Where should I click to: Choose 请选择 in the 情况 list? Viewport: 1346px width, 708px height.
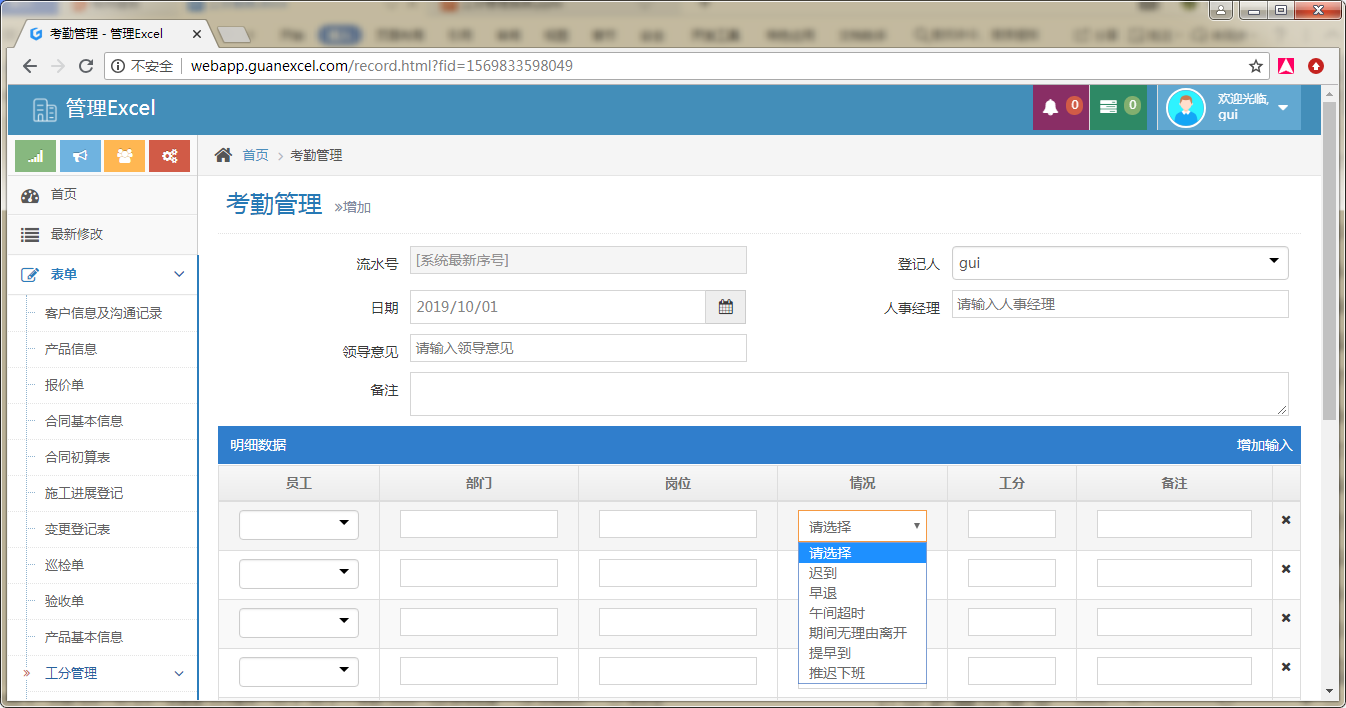tap(863, 553)
